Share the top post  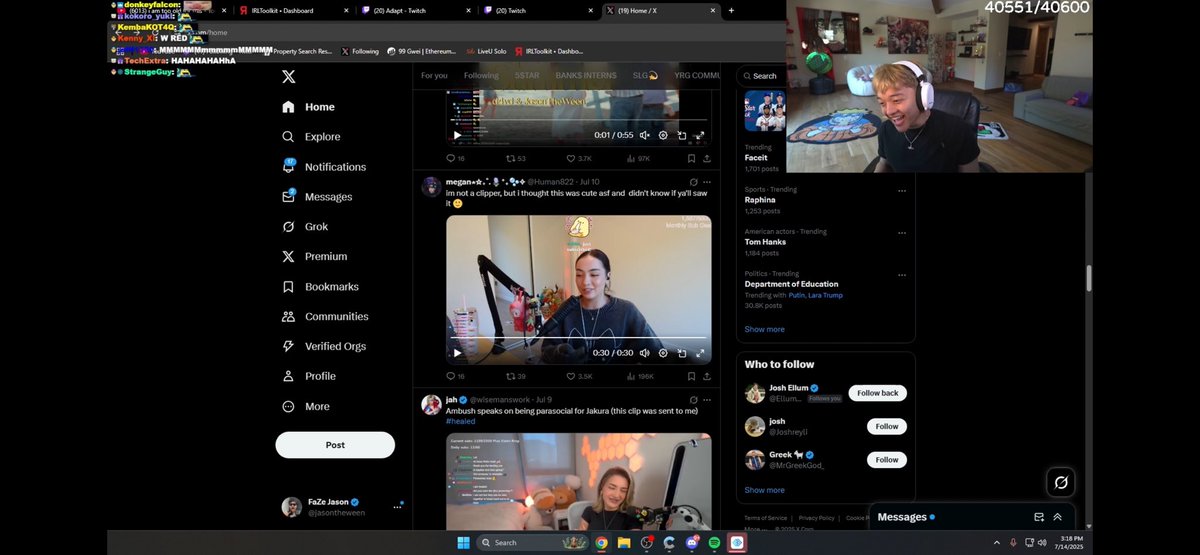pyautogui.click(x=707, y=158)
